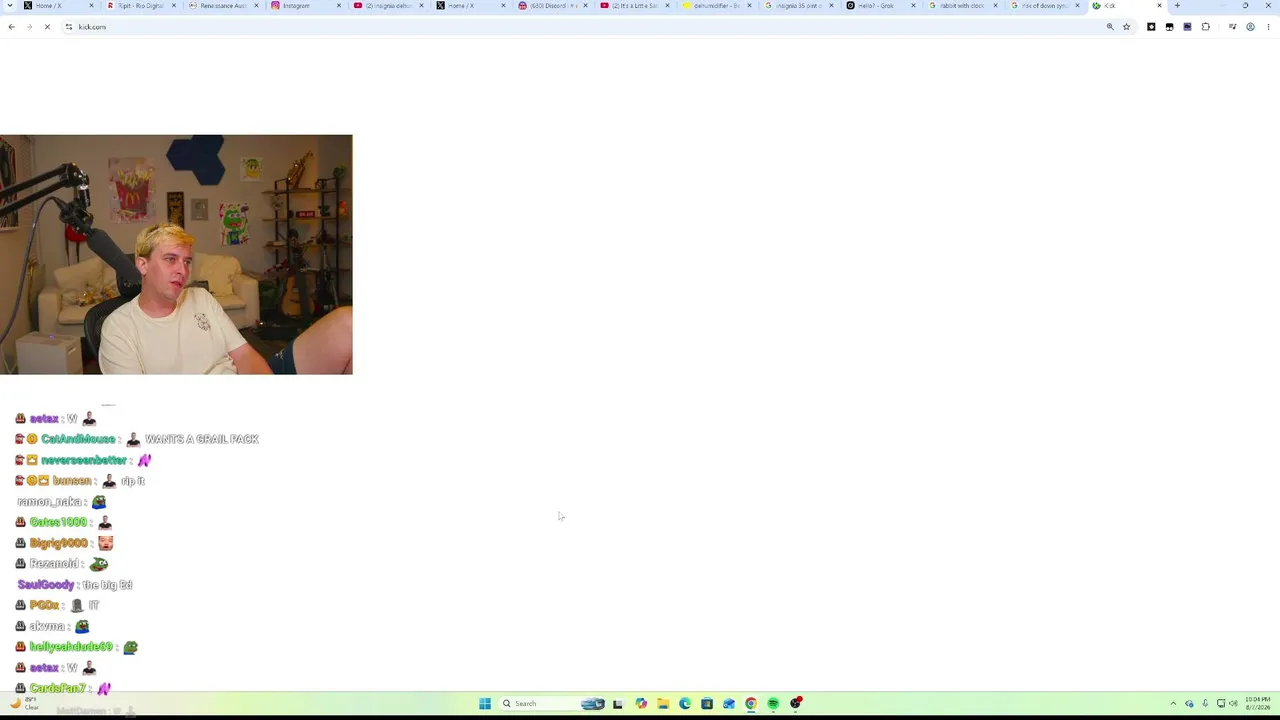Click username akwna in chat
This screenshot has width=1280, height=720.
(x=47, y=626)
